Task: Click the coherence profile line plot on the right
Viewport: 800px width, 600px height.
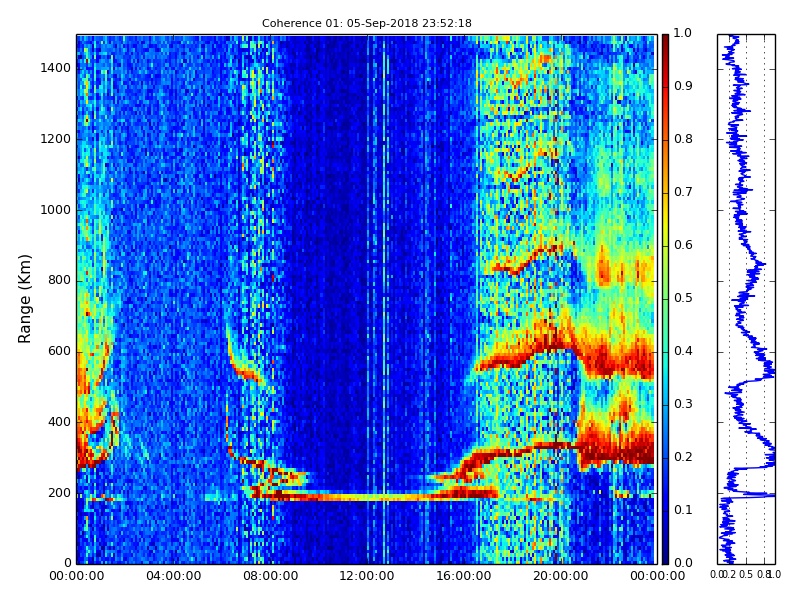Action: click(746, 299)
